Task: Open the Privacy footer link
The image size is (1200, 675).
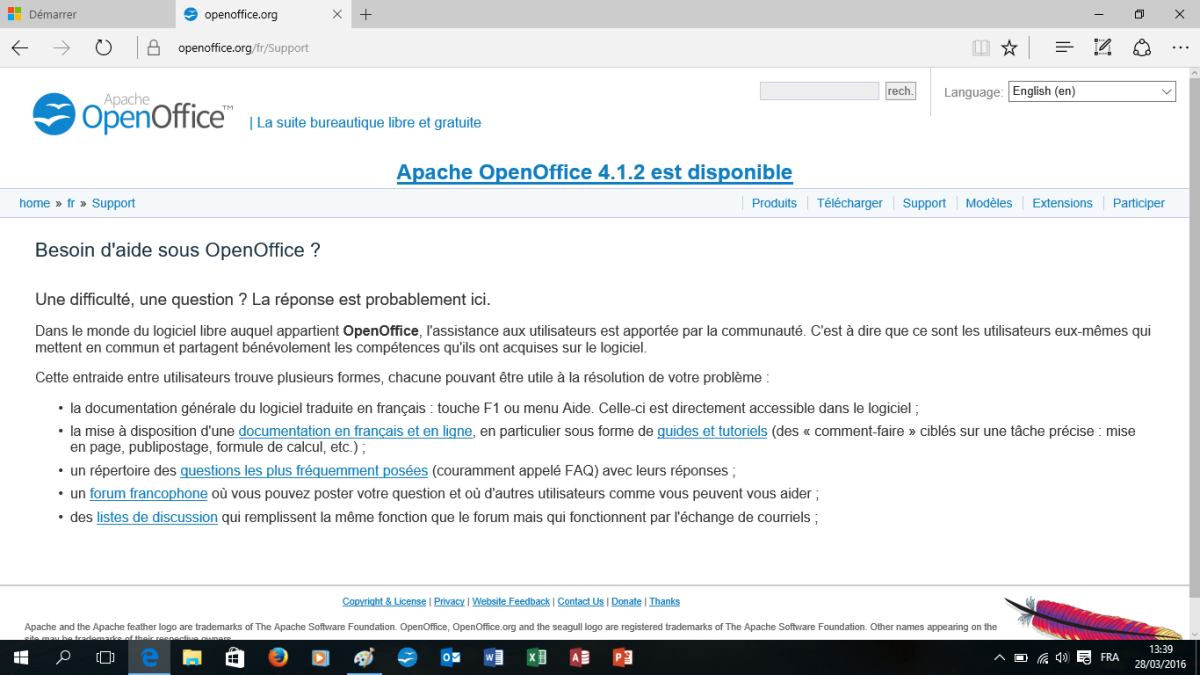Action: (x=449, y=601)
